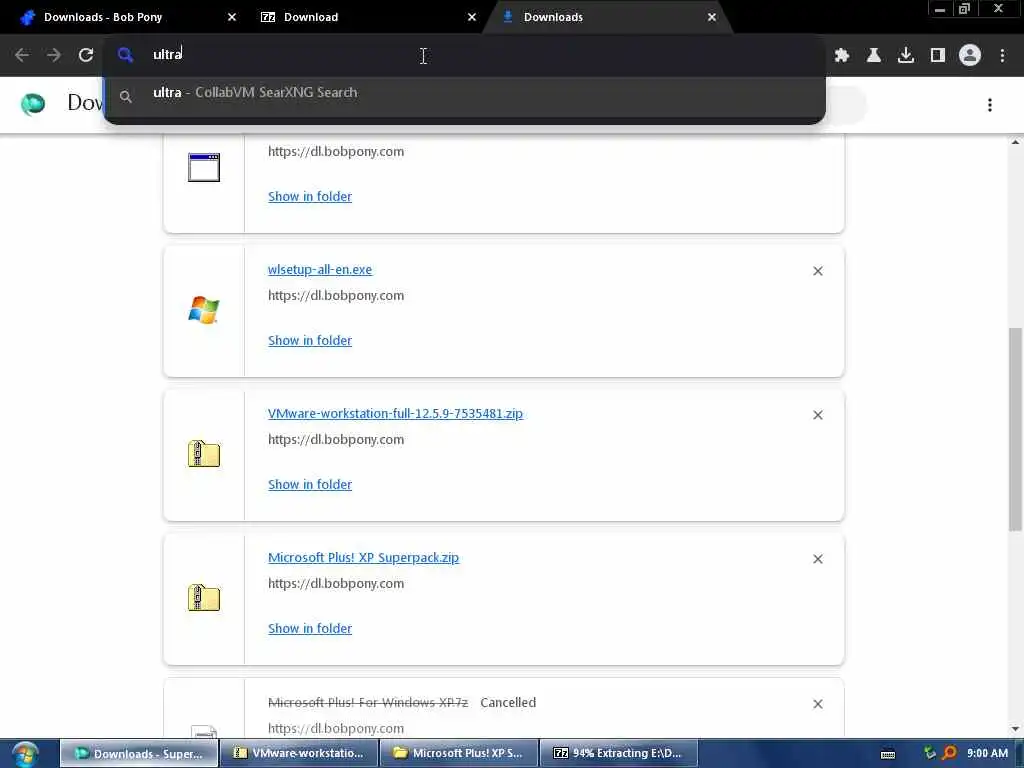Click https://dl.bobpony.com under Microsoft Plus! XP Superpack.zip
The image size is (1024, 768).
(336, 584)
